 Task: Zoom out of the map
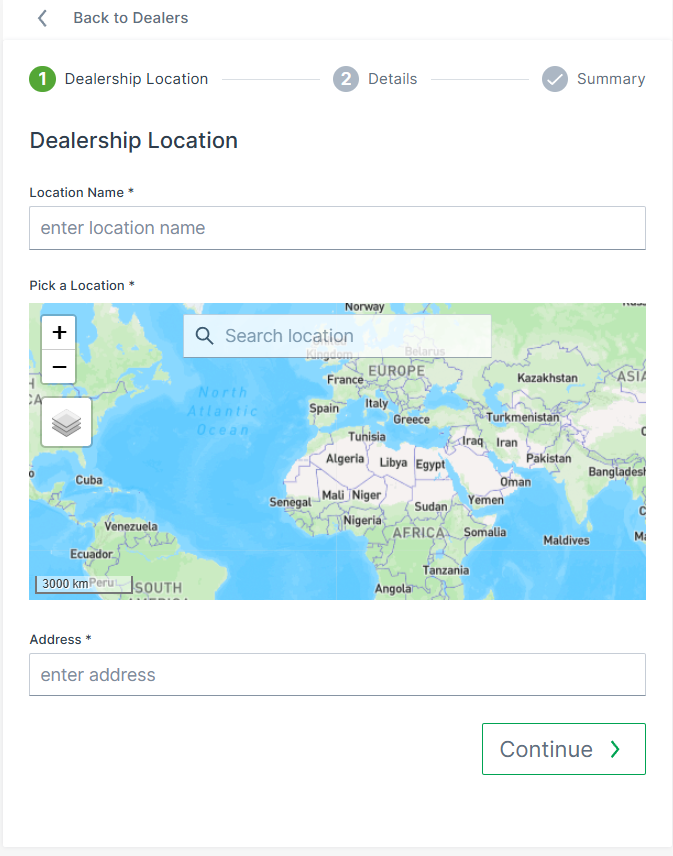coord(59,367)
